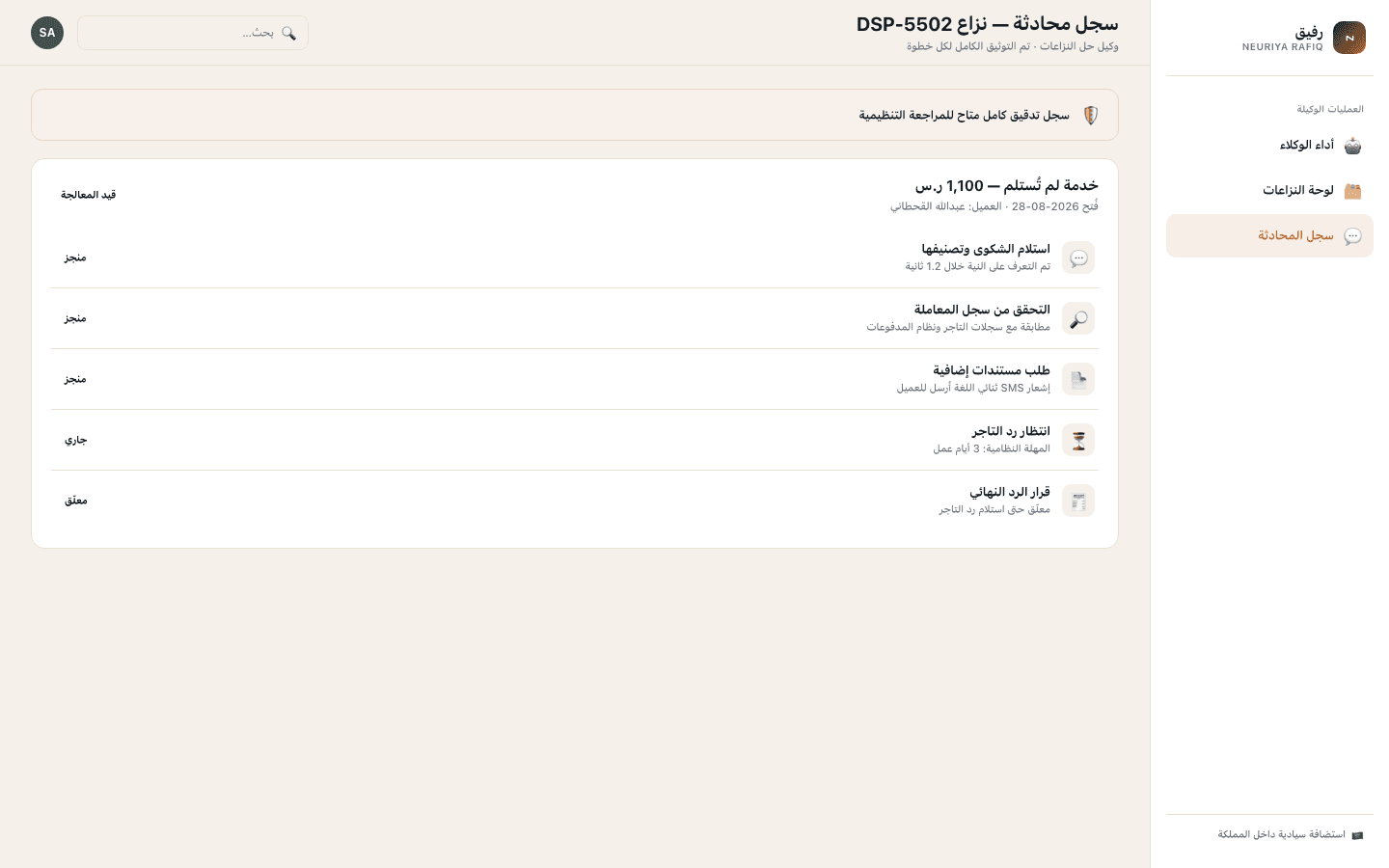Click the dispute title خدمة لم تُستلم

[1006, 186]
